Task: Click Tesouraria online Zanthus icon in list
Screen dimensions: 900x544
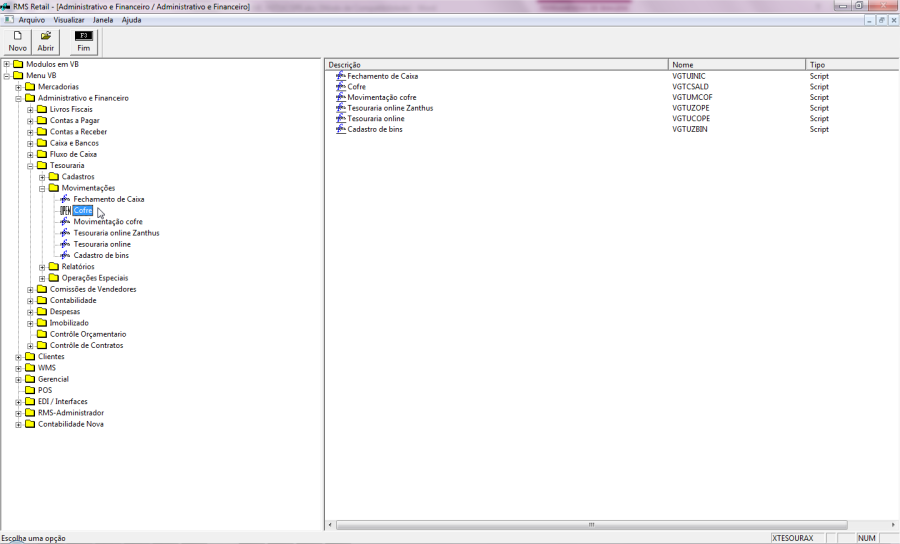Action: 341,108
